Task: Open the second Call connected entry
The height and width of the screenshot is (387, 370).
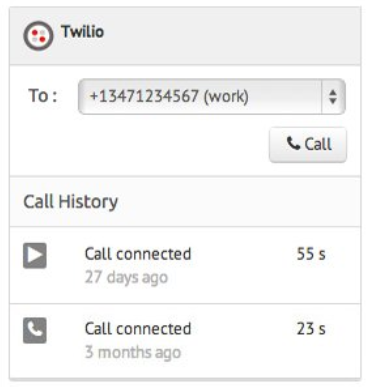Action: 138,329
